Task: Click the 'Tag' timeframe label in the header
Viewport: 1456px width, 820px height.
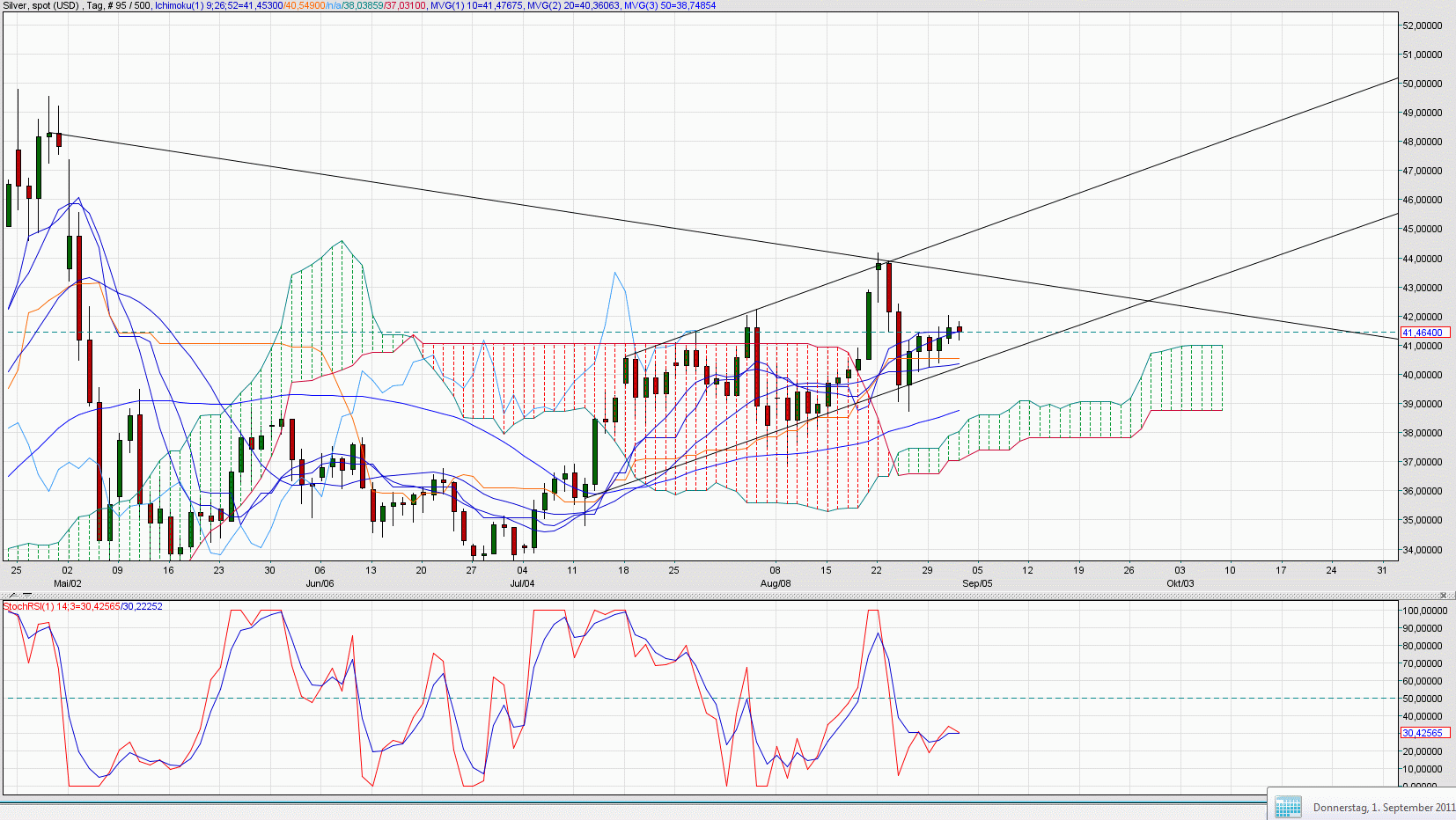Action: 94,5
